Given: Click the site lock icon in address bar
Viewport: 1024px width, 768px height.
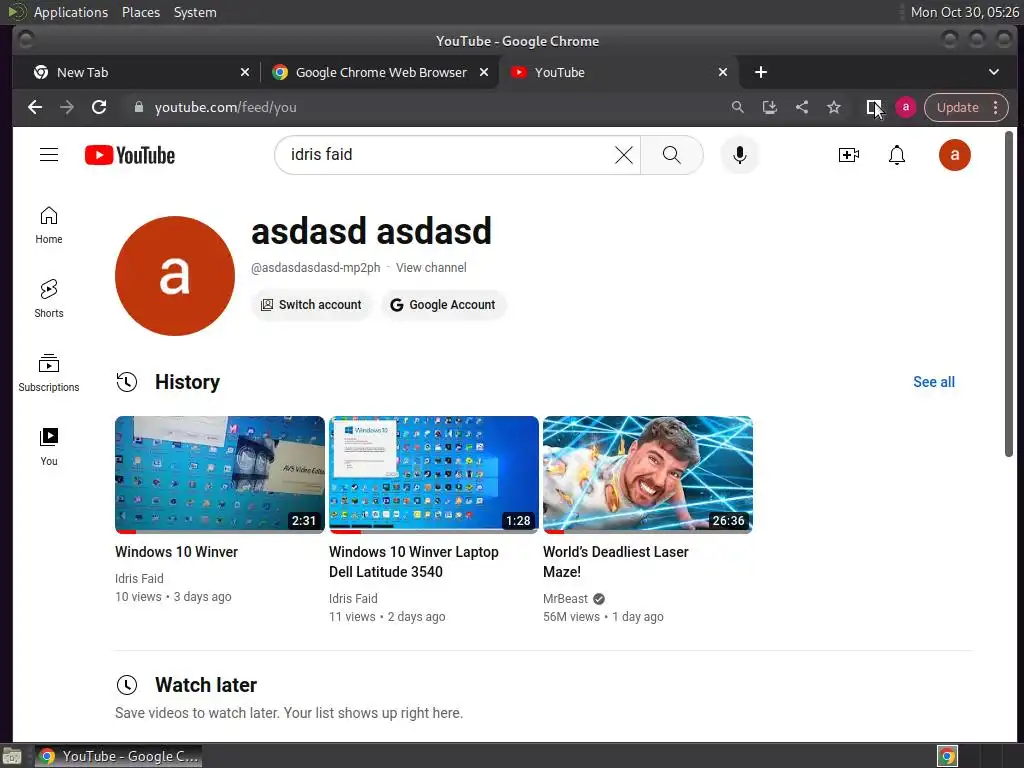Looking at the screenshot, I should [138, 107].
